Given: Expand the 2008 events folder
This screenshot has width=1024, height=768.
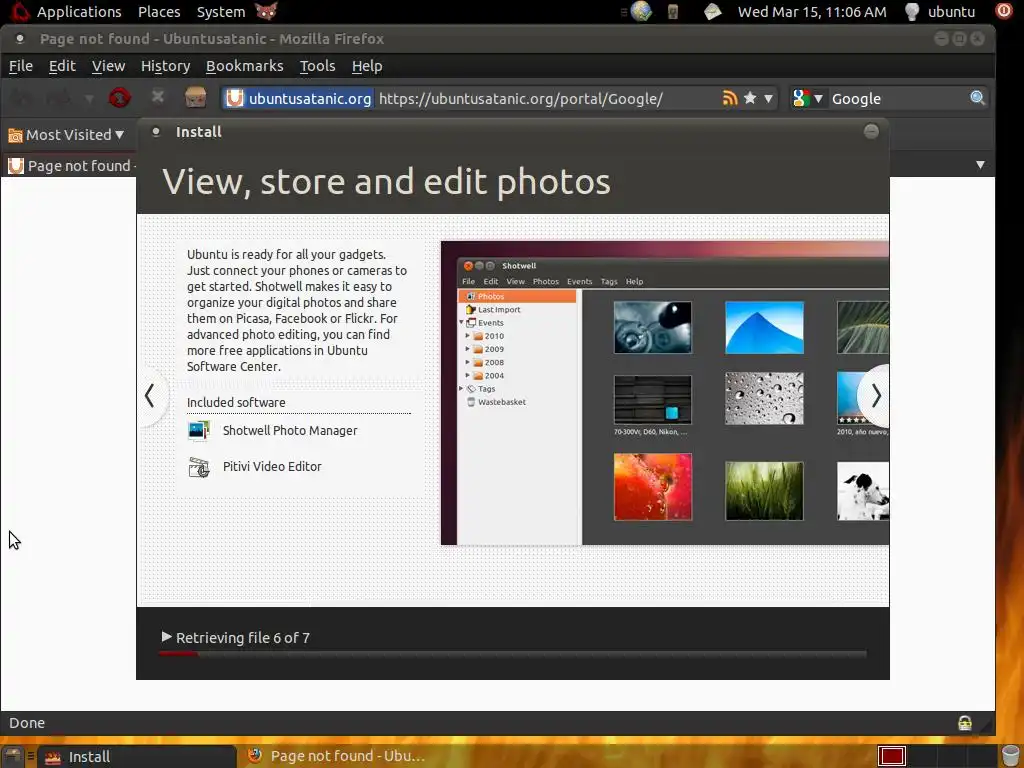Looking at the screenshot, I should click(x=468, y=362).
